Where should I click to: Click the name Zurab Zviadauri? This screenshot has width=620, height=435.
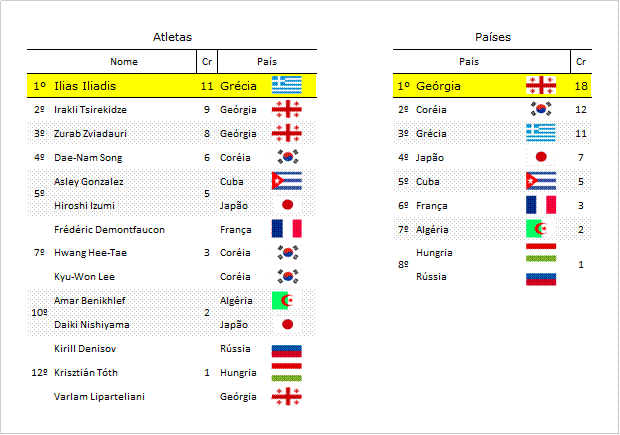tap(90, 134)
